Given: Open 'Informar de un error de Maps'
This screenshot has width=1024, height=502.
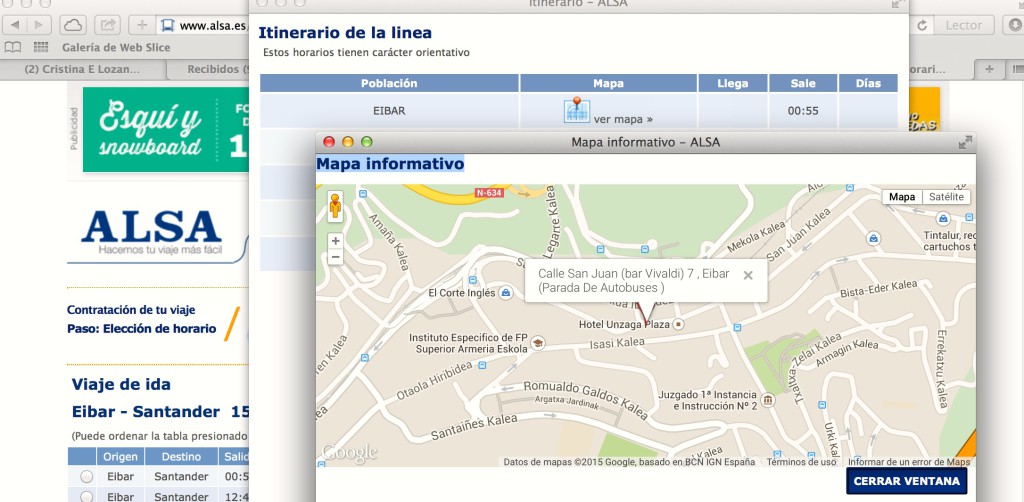Looking at the screenshot, I should pyautogui.click(x=908, y=462).
